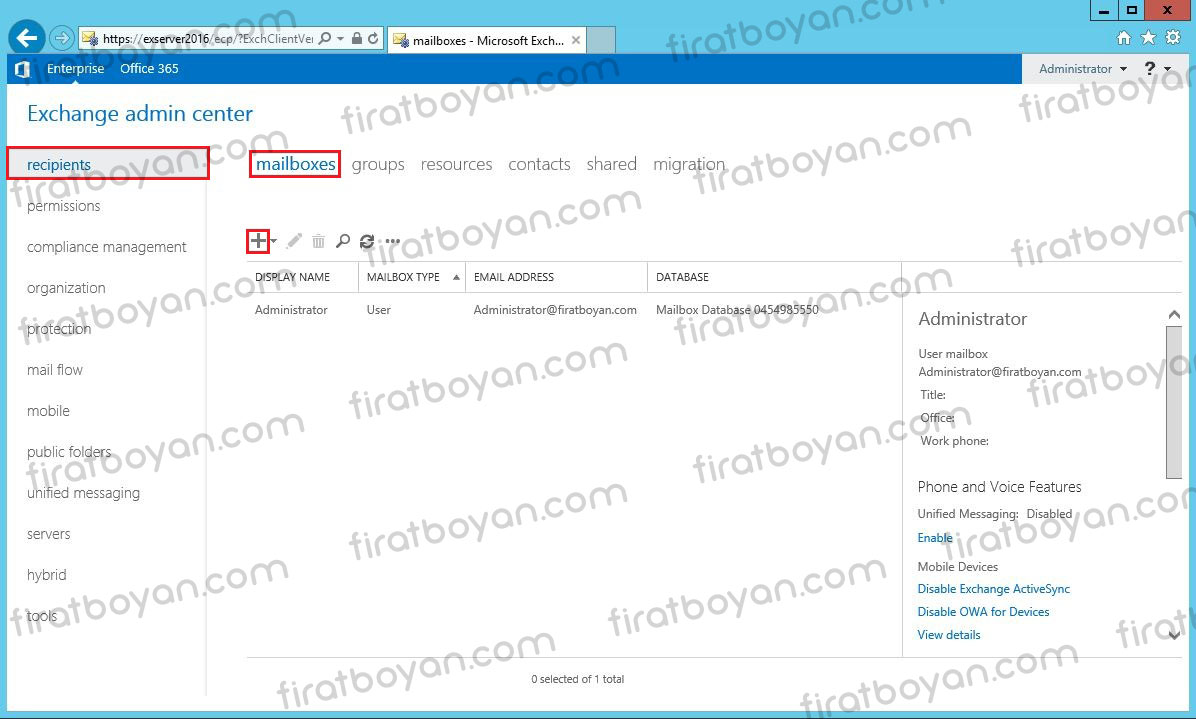Open the tools section
This screenshot has width=1196, height=719.
point(42,616)
